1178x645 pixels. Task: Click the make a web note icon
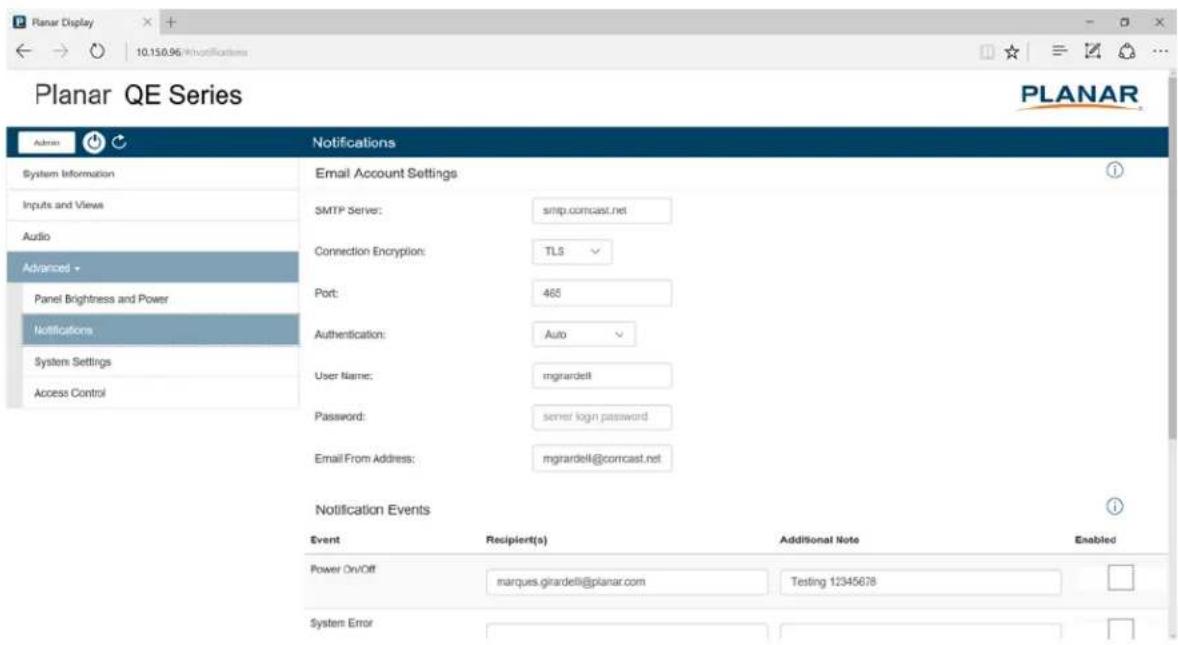tap(1092, 51)
